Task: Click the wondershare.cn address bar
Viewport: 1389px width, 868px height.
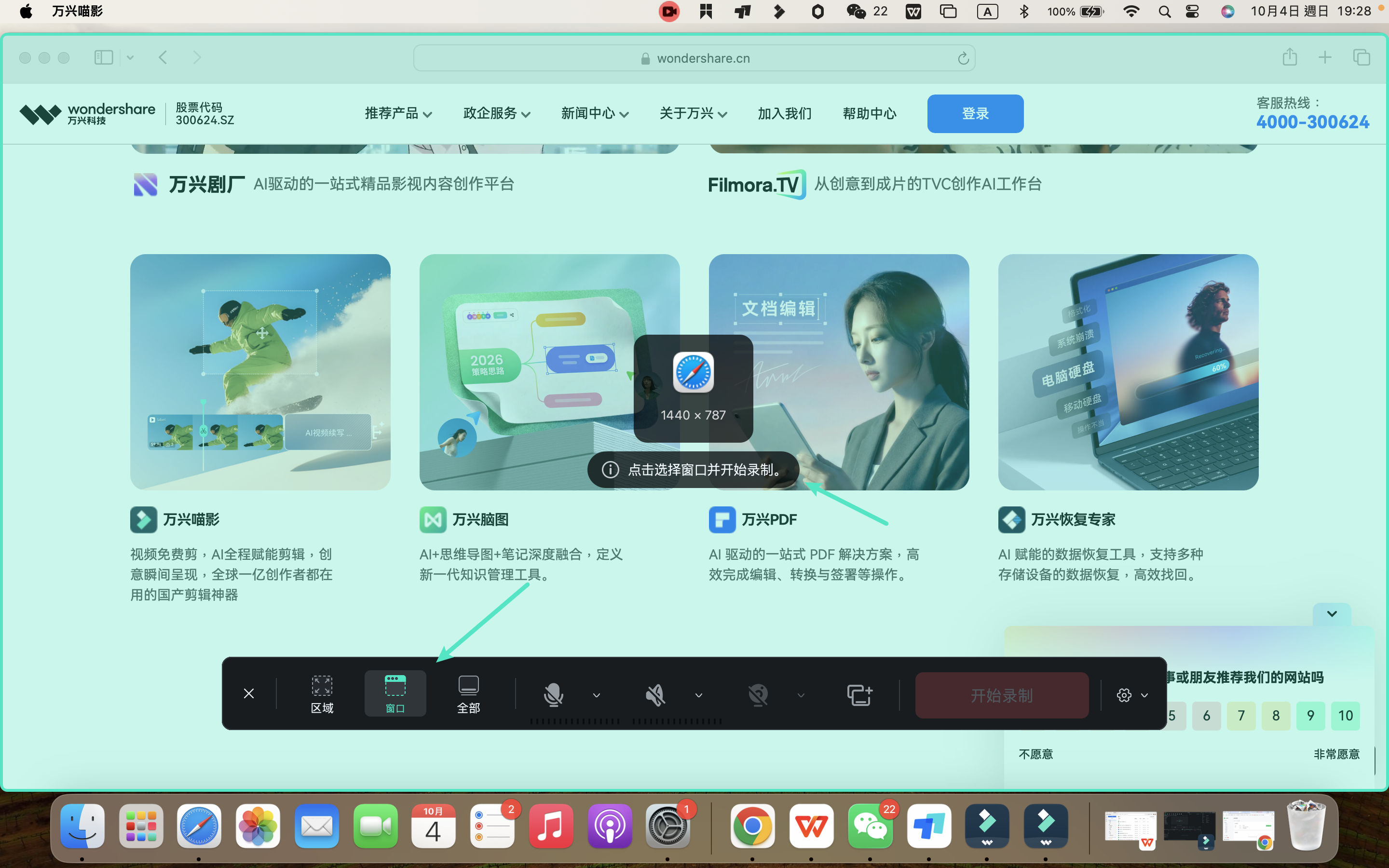Action: point(694,58)
